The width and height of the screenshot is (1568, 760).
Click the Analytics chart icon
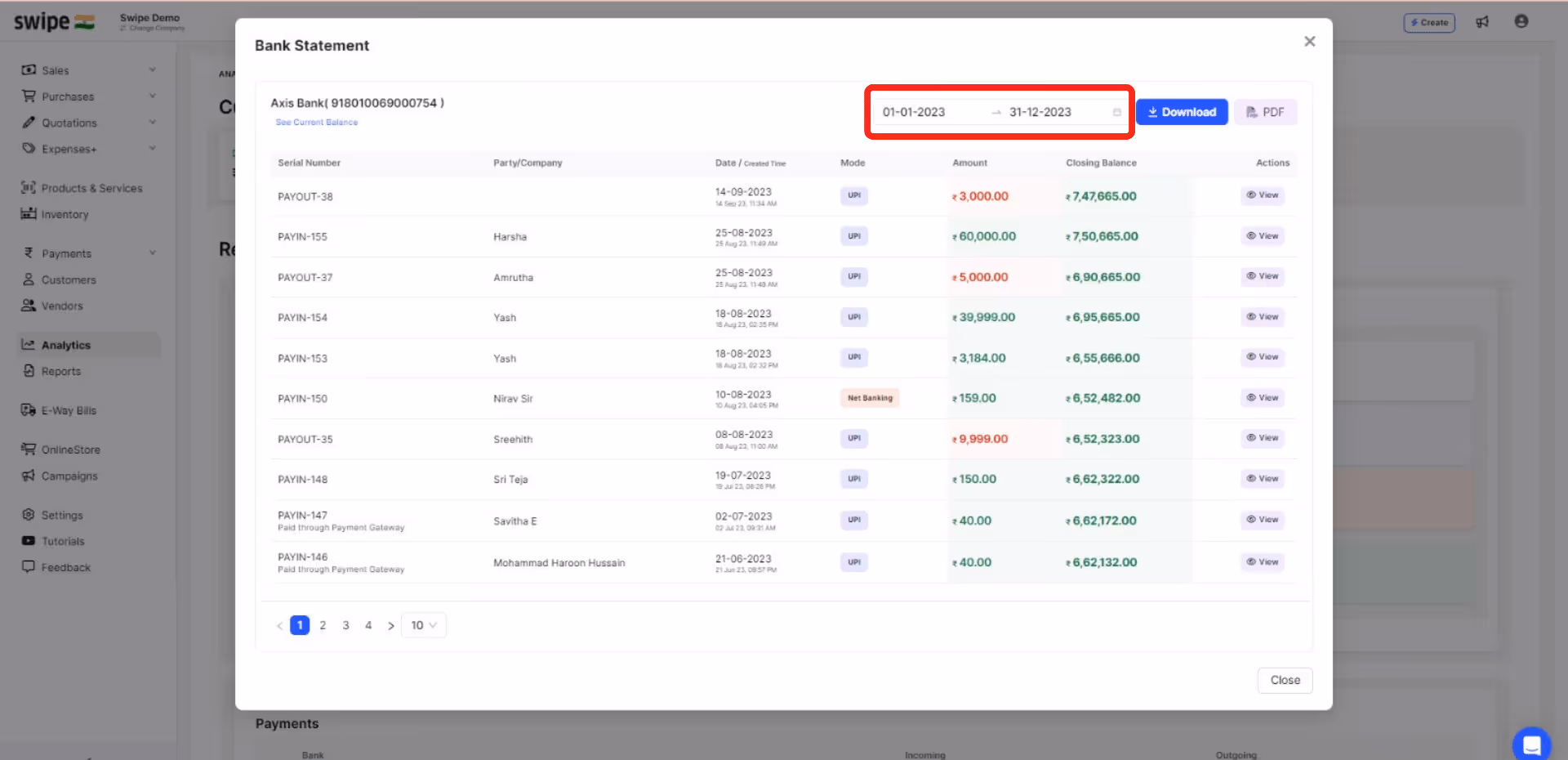pos(29,345)
